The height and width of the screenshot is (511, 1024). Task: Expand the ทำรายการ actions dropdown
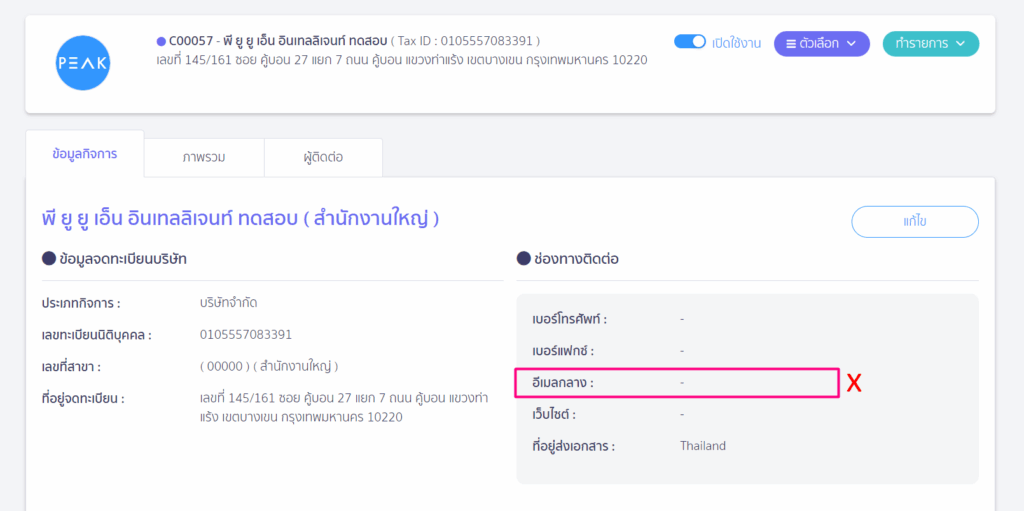pyautogui.click(x=930, y=43)
